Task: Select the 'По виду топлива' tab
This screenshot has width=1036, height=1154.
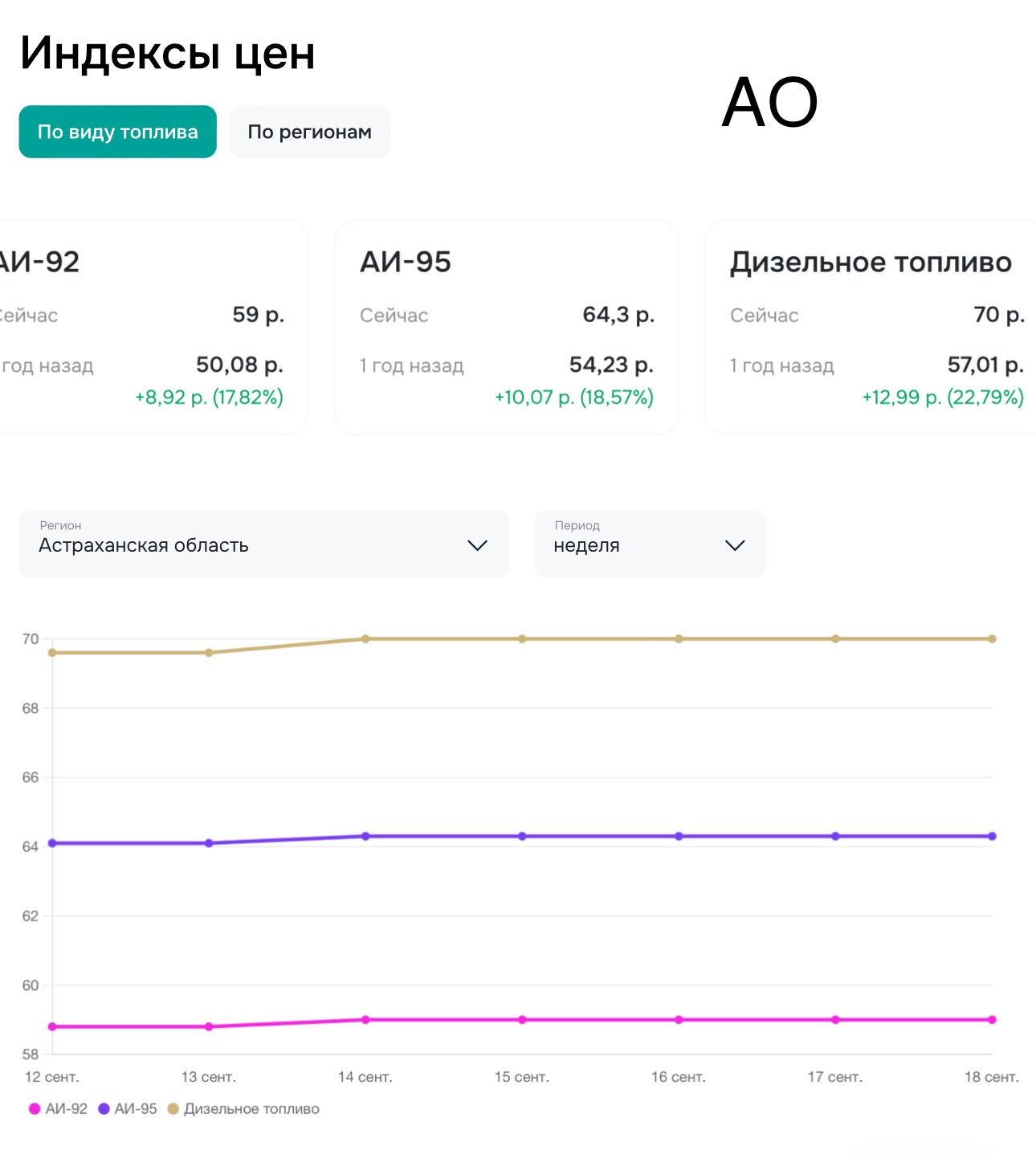Action: pyautogui.click(x=117, y=132)
